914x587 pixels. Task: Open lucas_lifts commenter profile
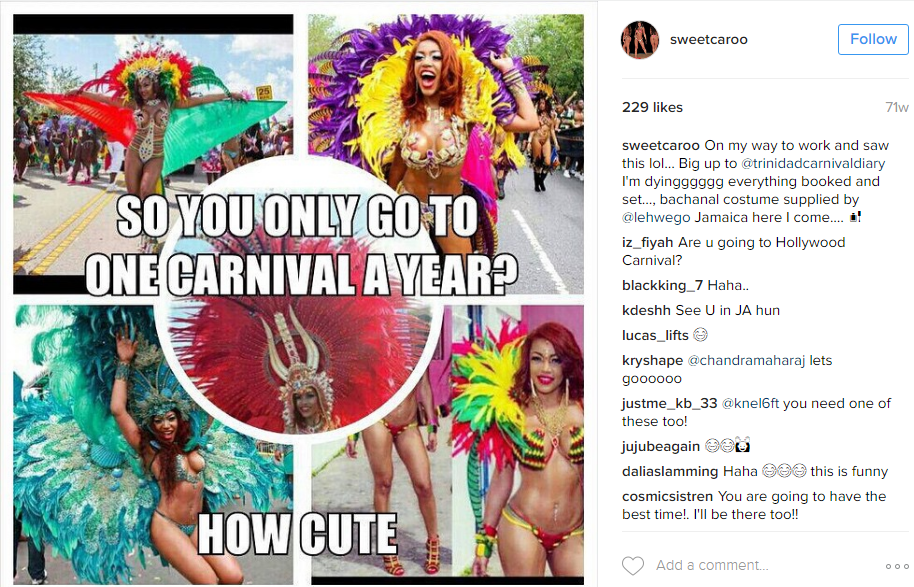(x=655, y=336)
